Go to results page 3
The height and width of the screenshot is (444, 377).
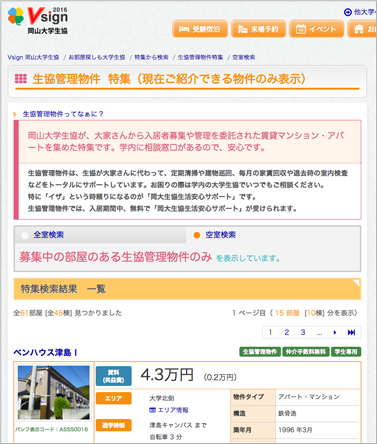[303, 332]
